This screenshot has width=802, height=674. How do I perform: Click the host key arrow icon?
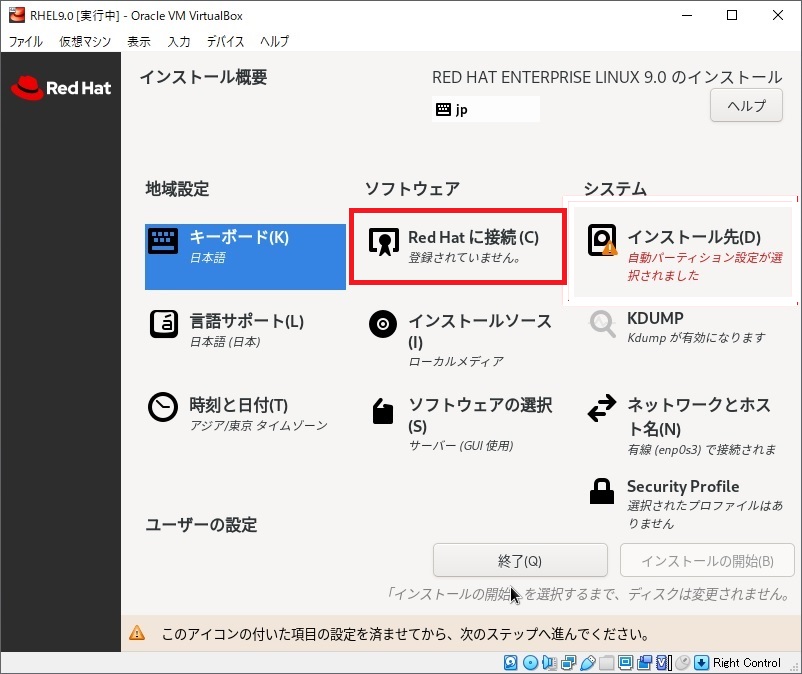(x=701, y=663)
